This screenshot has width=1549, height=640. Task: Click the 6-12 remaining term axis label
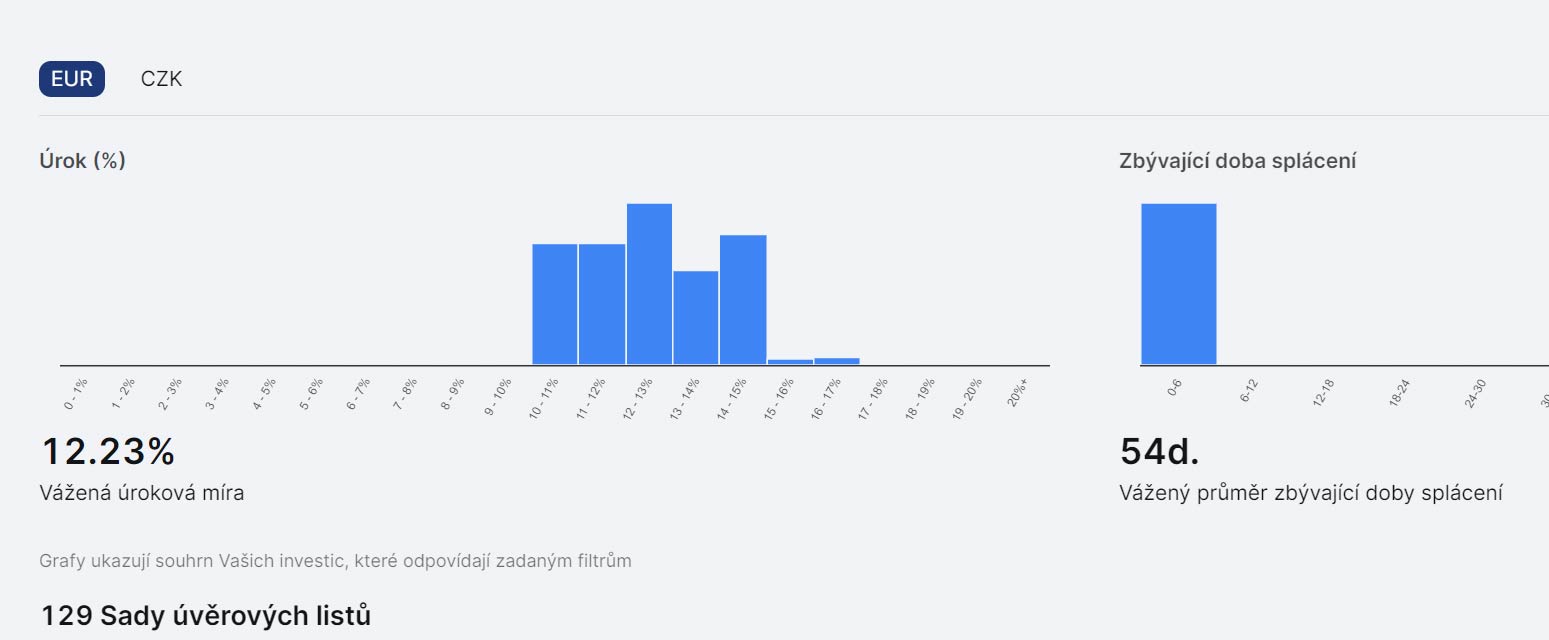click(x=1248, y=390)
